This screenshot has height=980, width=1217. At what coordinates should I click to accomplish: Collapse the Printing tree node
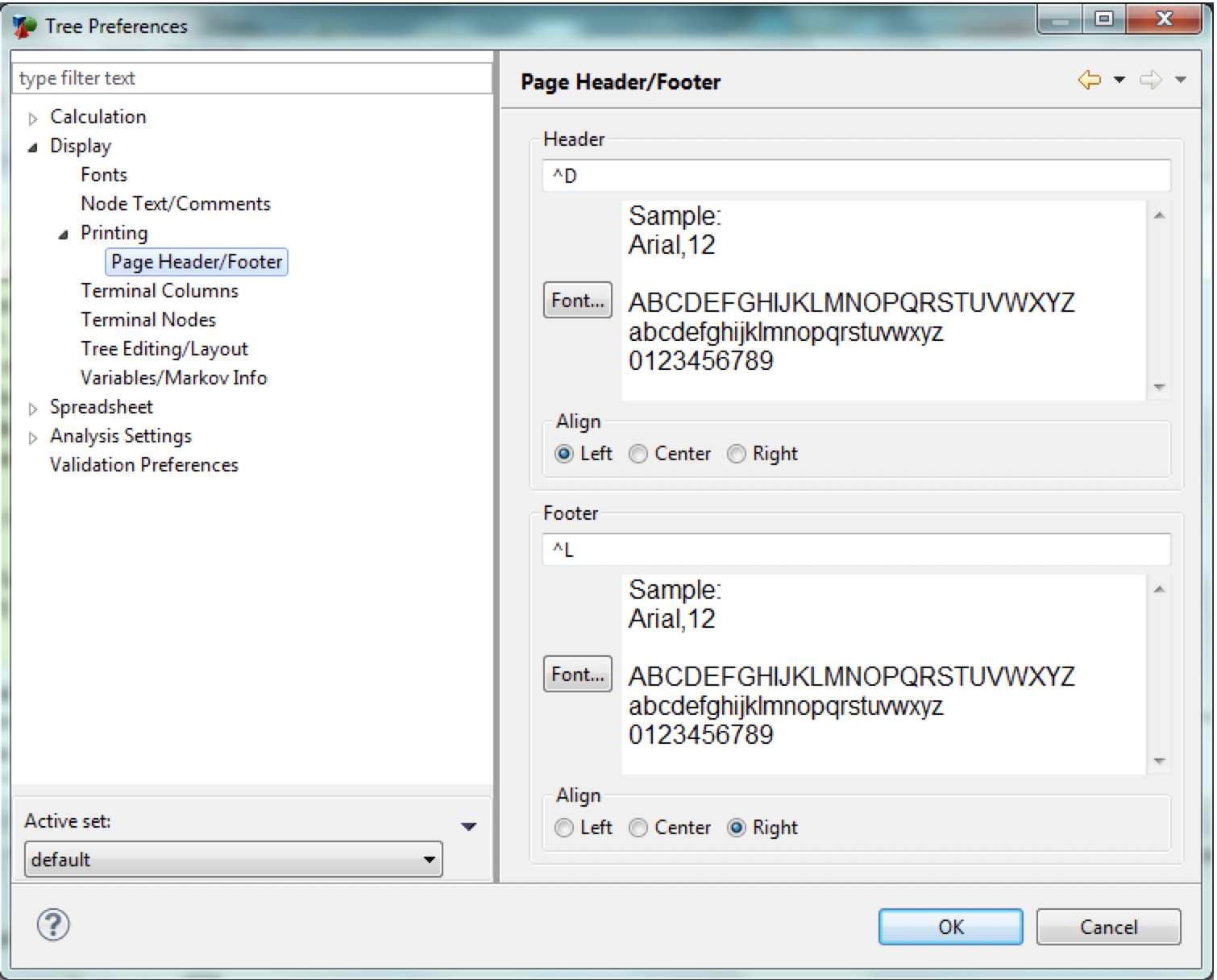click(x=64, y=235)
